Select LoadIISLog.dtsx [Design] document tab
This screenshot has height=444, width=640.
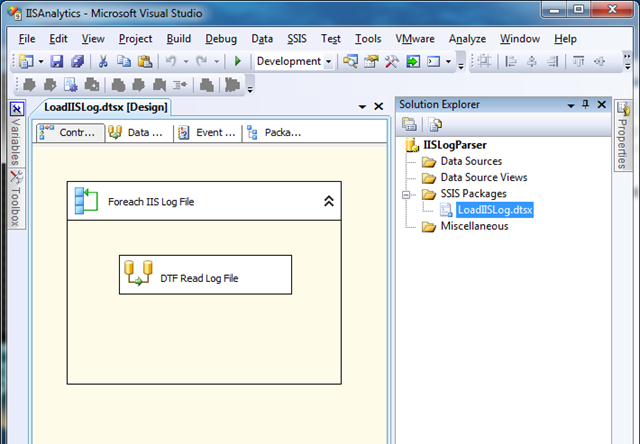click(x=106, y=107)
